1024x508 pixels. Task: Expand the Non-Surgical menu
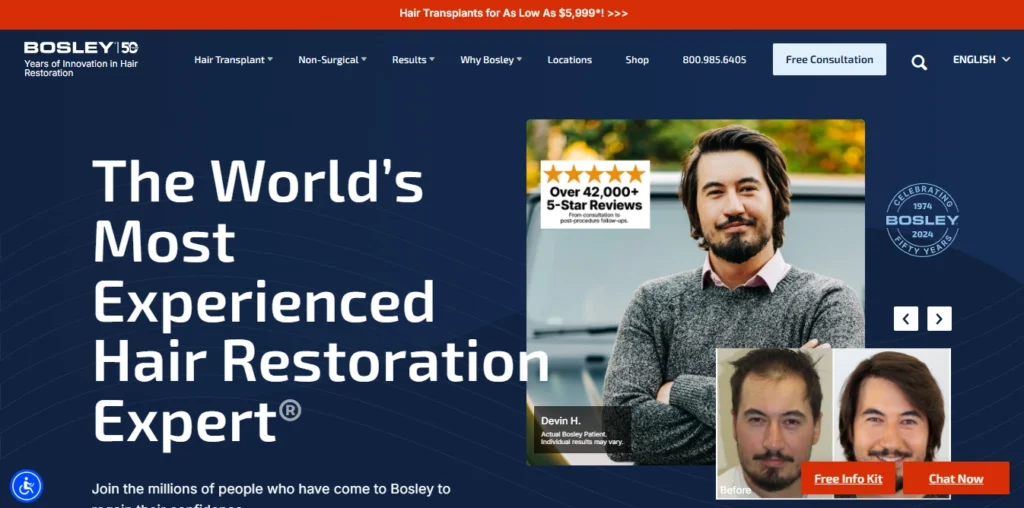(332, 59)
